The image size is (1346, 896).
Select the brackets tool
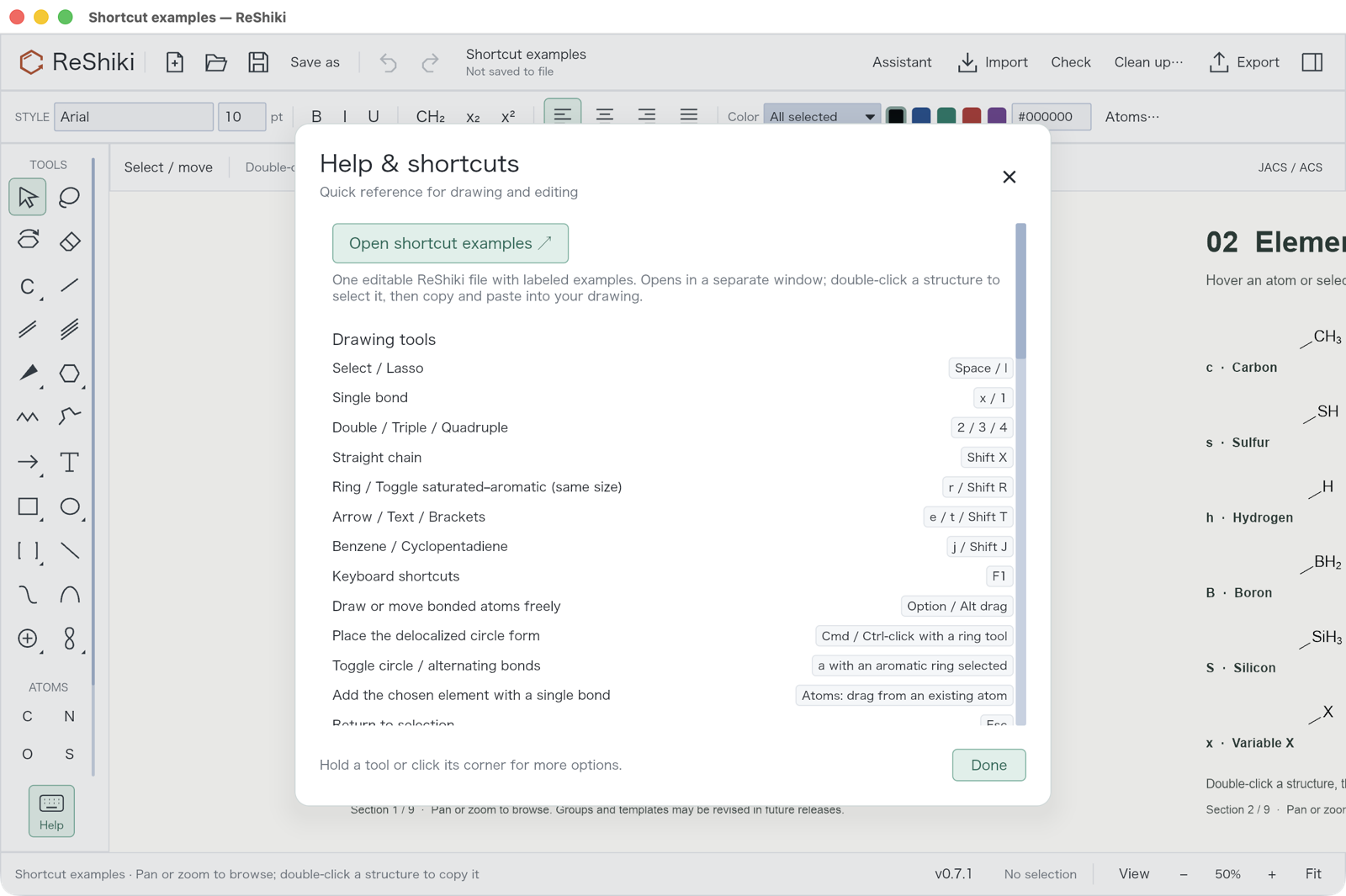click(x=28, y=551)
